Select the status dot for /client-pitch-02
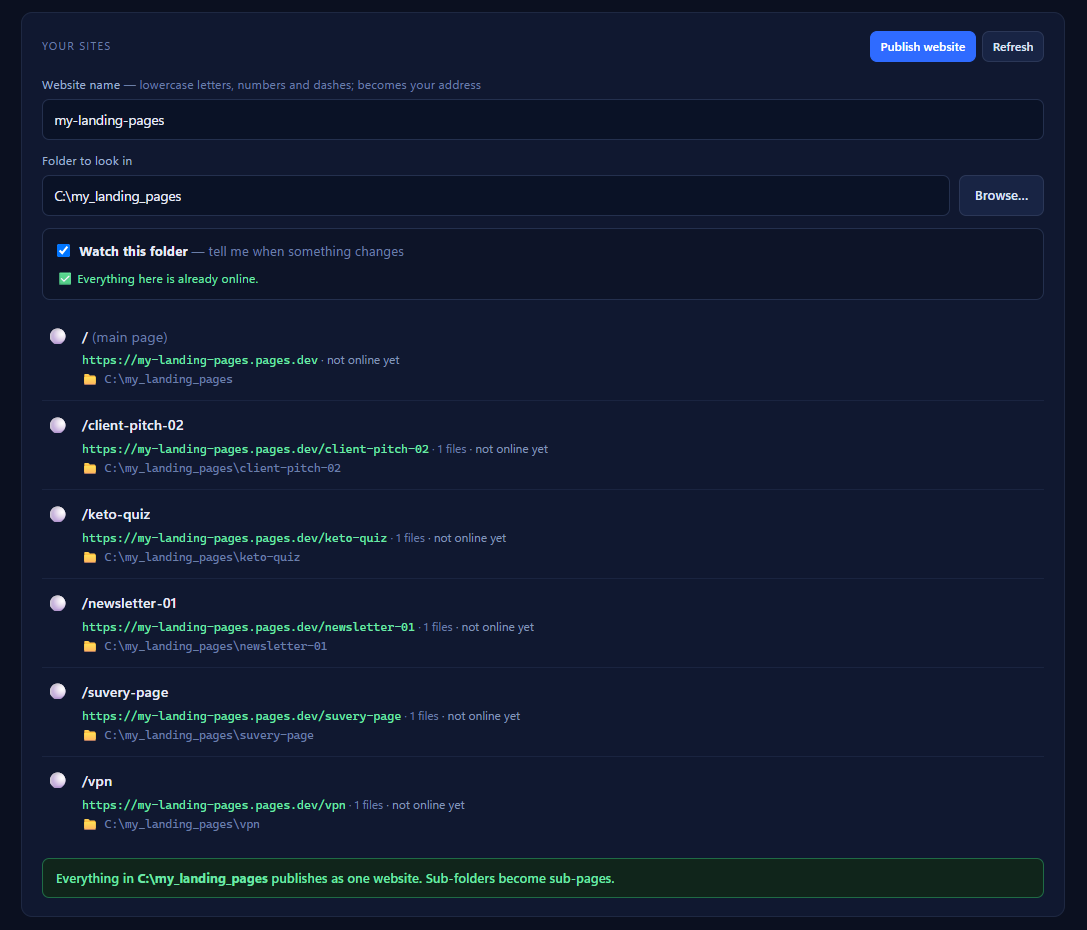 (58, 425)
